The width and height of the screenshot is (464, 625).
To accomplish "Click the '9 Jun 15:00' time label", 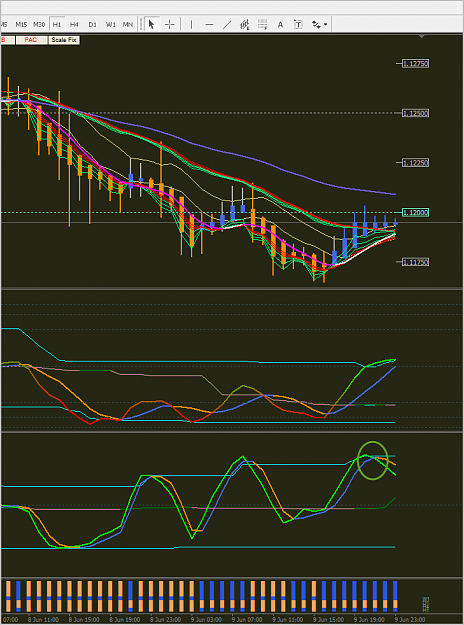I will (328, 620).
